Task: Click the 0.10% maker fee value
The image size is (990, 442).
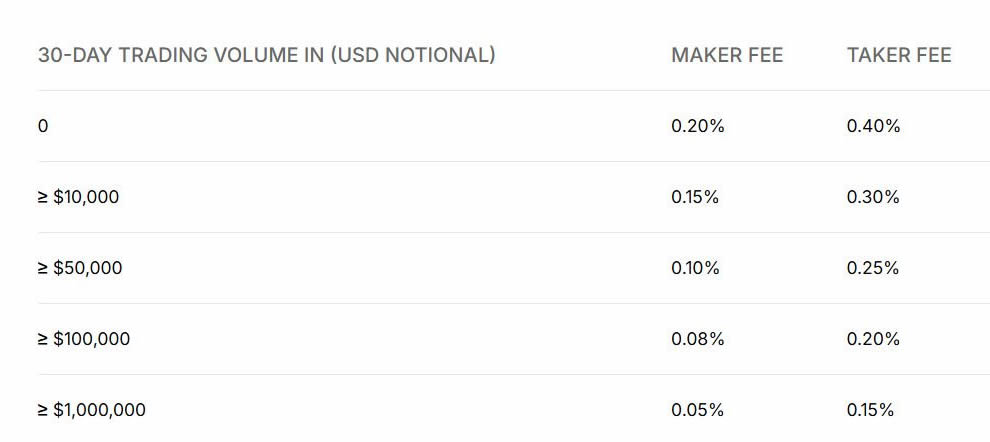Action: point(695,268)
